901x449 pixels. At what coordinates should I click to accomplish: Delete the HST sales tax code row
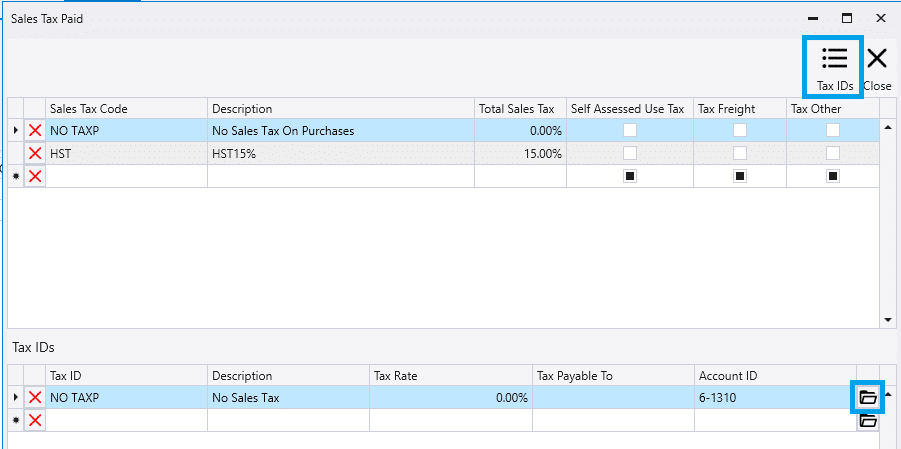click(x=35, y=153)
